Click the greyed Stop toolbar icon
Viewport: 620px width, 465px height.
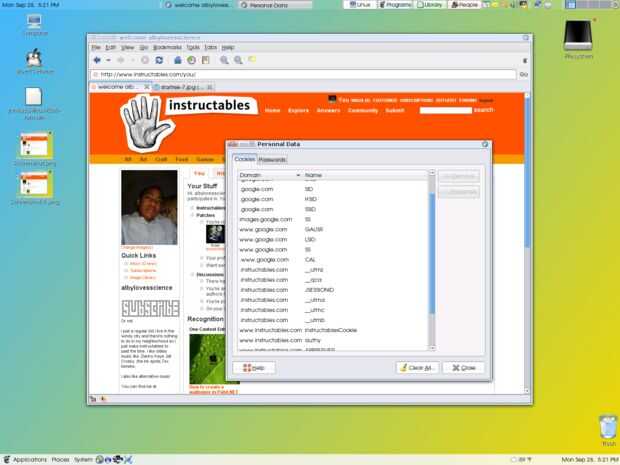(145, 60)
